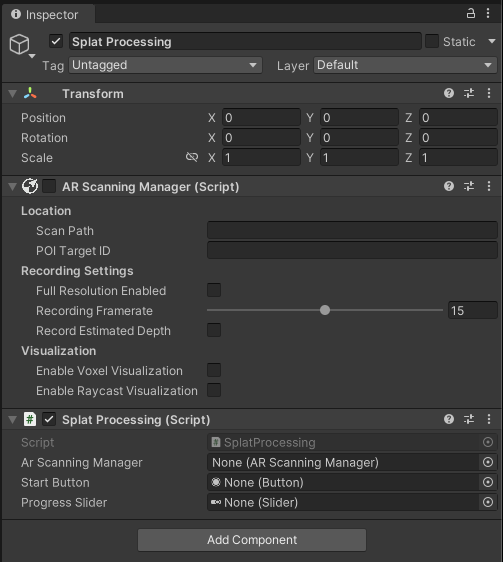Click the Position label
This screenshot has width=503, height=562.
(x=43, y=118)
